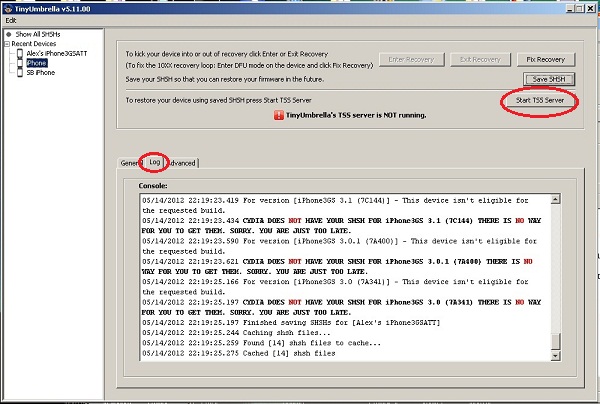Select the highlighted iPhone device
This screenshot has width=600, height=404.
click(37, 63)
